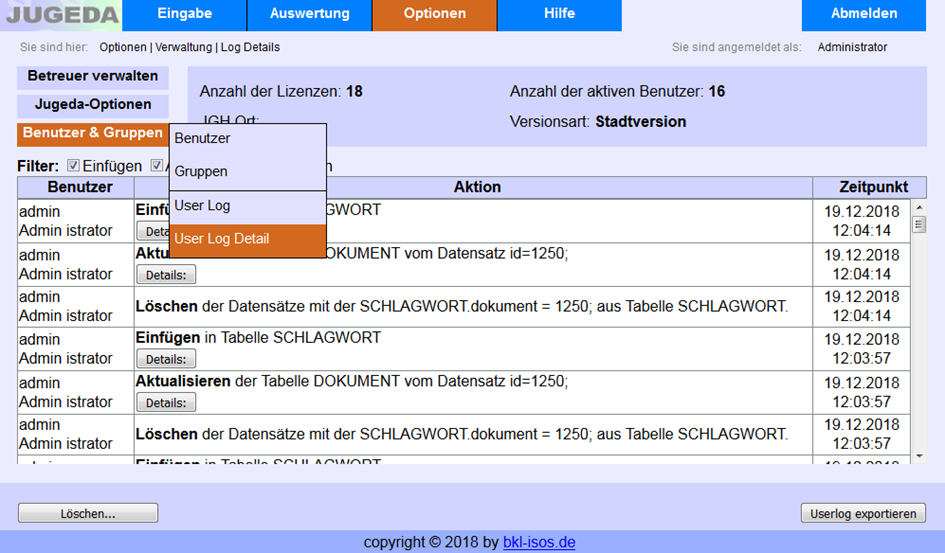Viewport: 945px width, 553px height.
Task: Click scrollbar up arrow in log table
Action: click(919, 206)
